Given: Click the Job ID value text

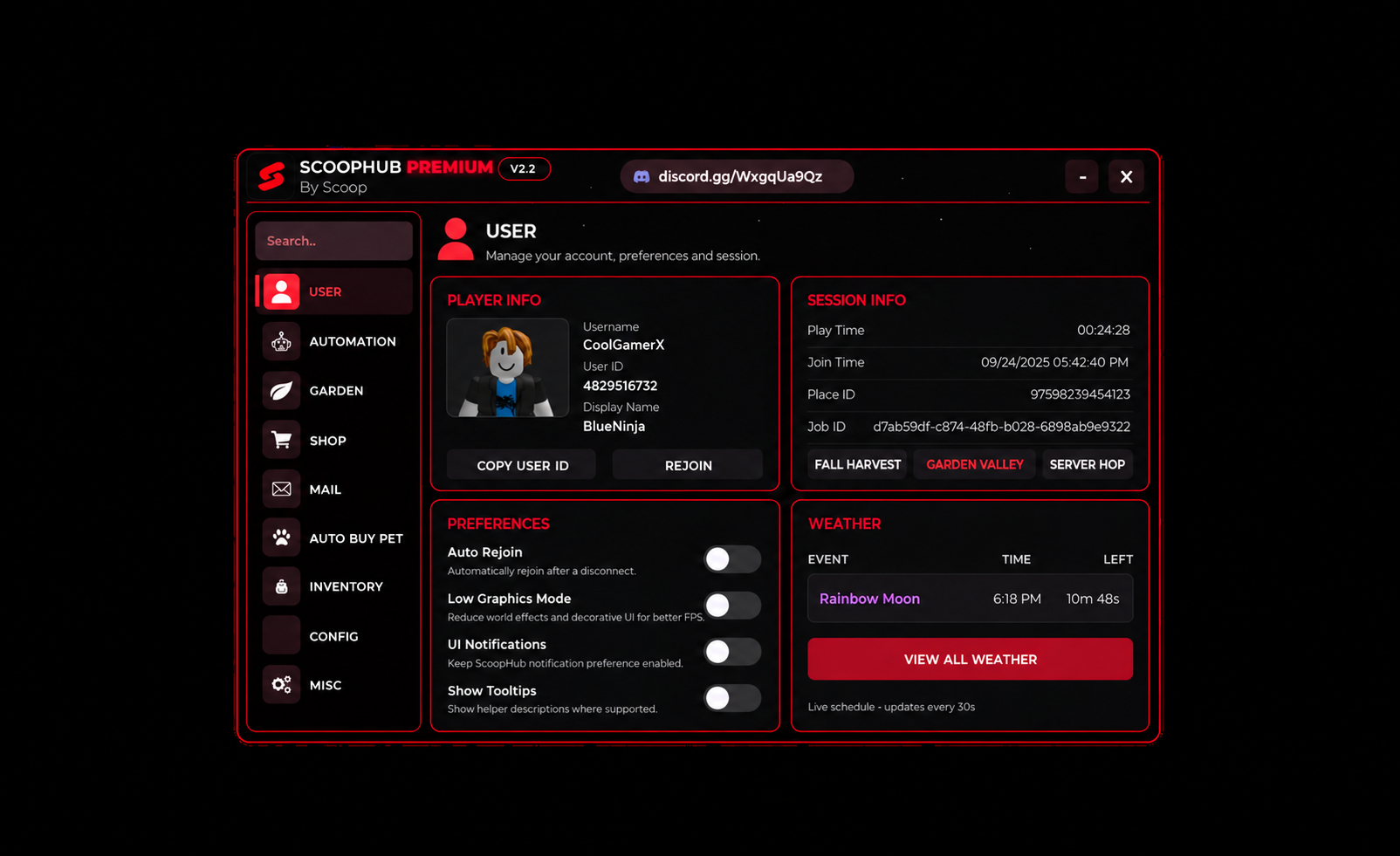Looking at the screenshot, I should (x=1001, y=427).
